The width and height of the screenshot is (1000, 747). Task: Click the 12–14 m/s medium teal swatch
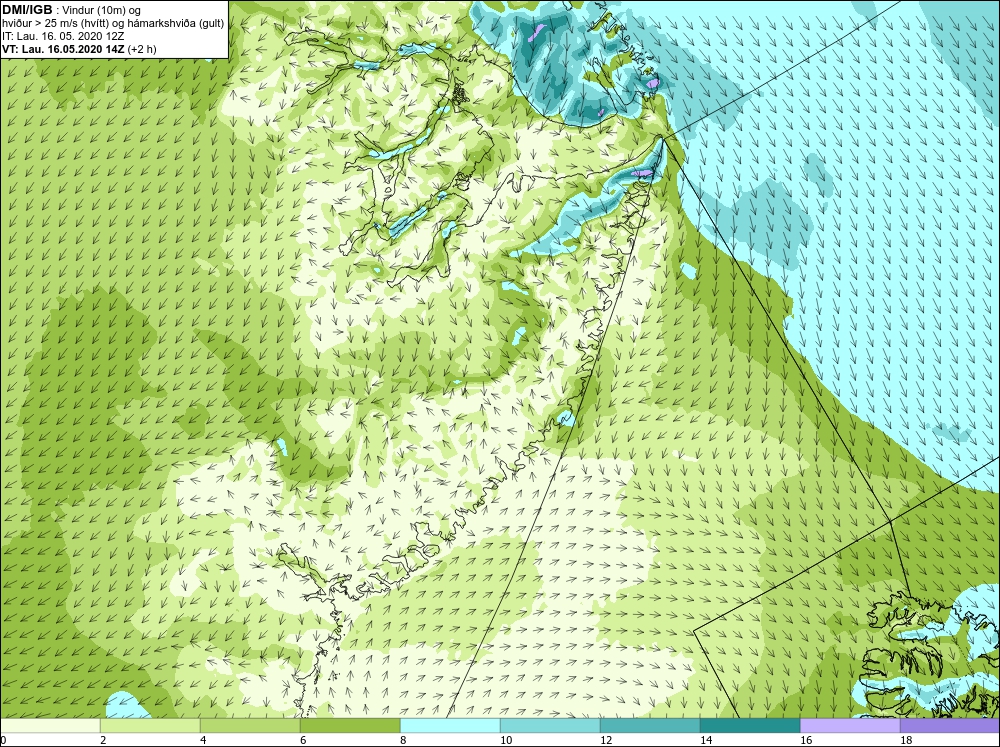[x=650, y=726]
